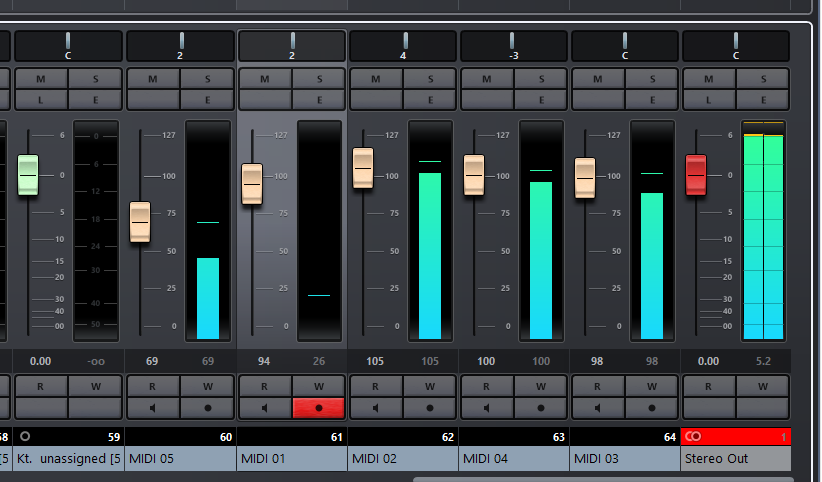This screenshot has width=822, height=482.
Task: Click the MIDI 05 volume fader handle
Action: 140,221
